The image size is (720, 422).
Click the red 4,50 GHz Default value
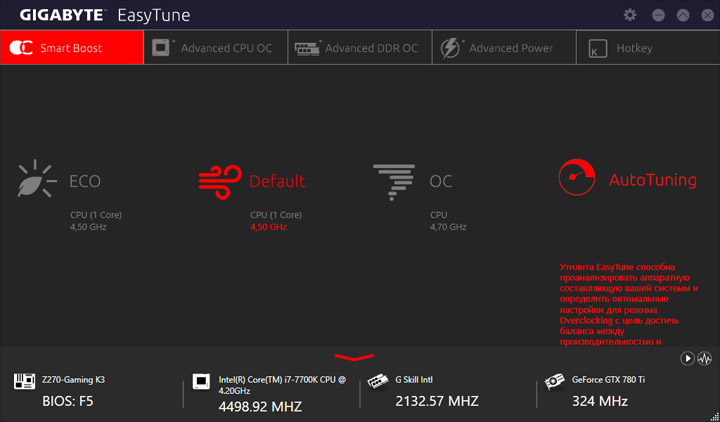click(269, 227)
